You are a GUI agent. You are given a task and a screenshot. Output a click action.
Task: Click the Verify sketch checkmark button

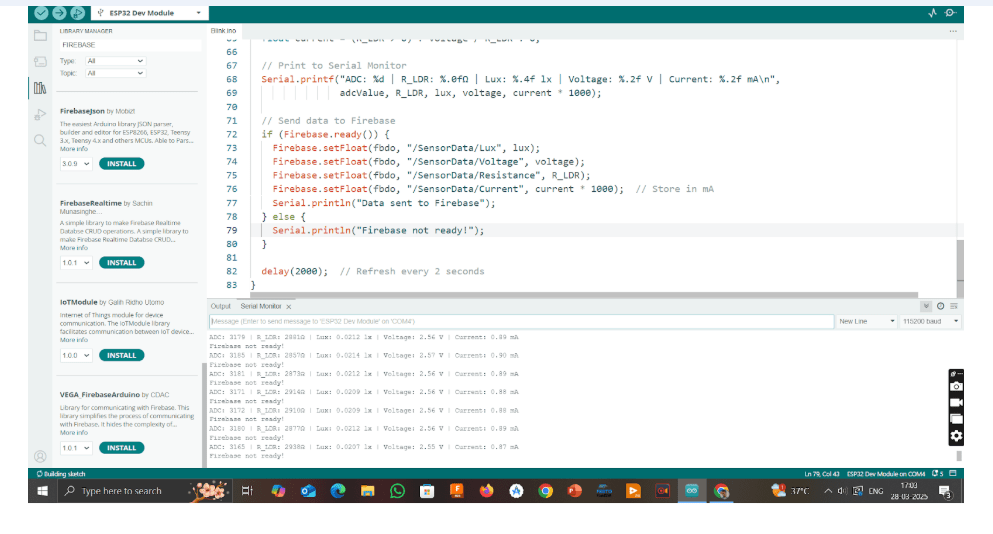[41, 13]
